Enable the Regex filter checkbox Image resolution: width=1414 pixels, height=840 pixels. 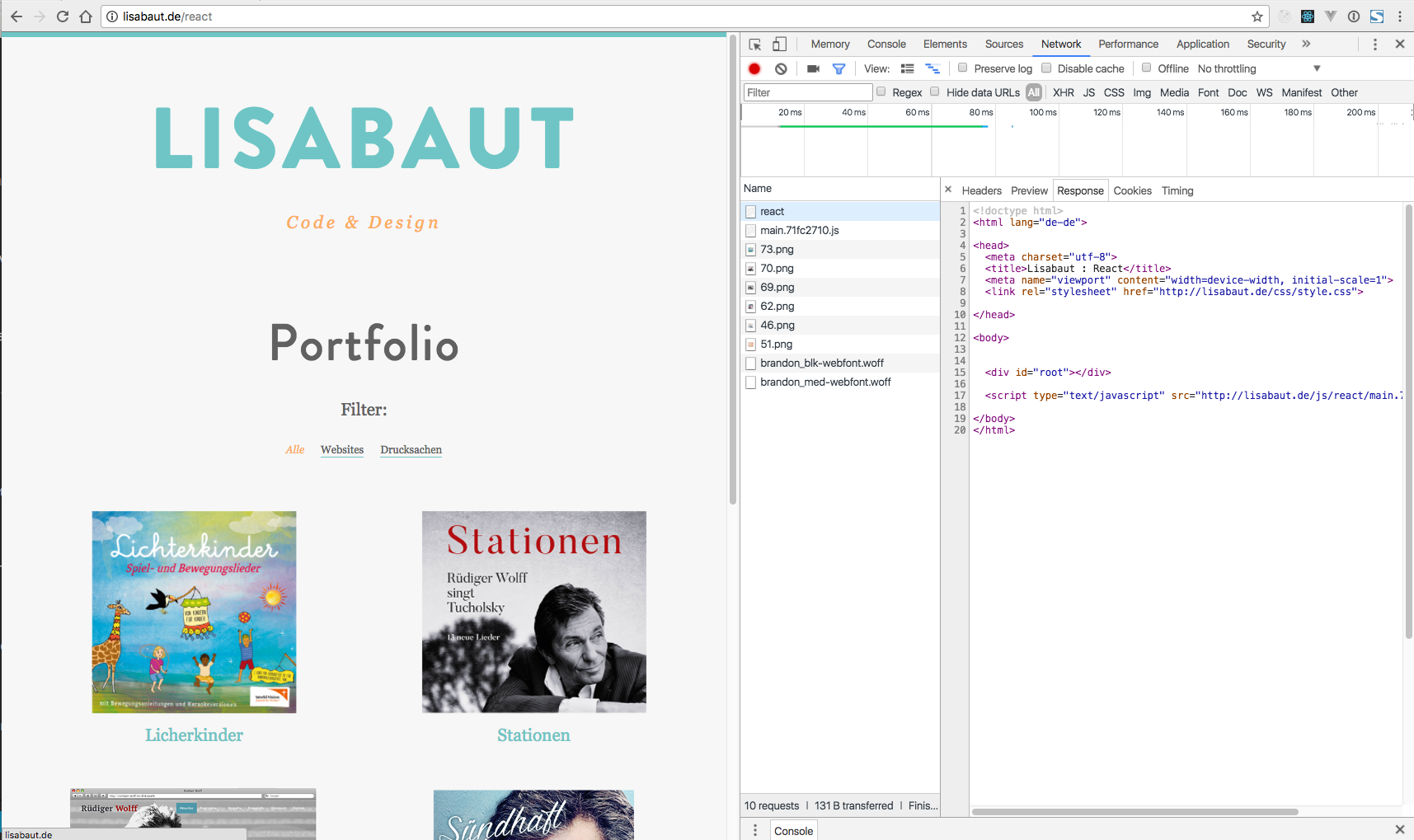881,92
